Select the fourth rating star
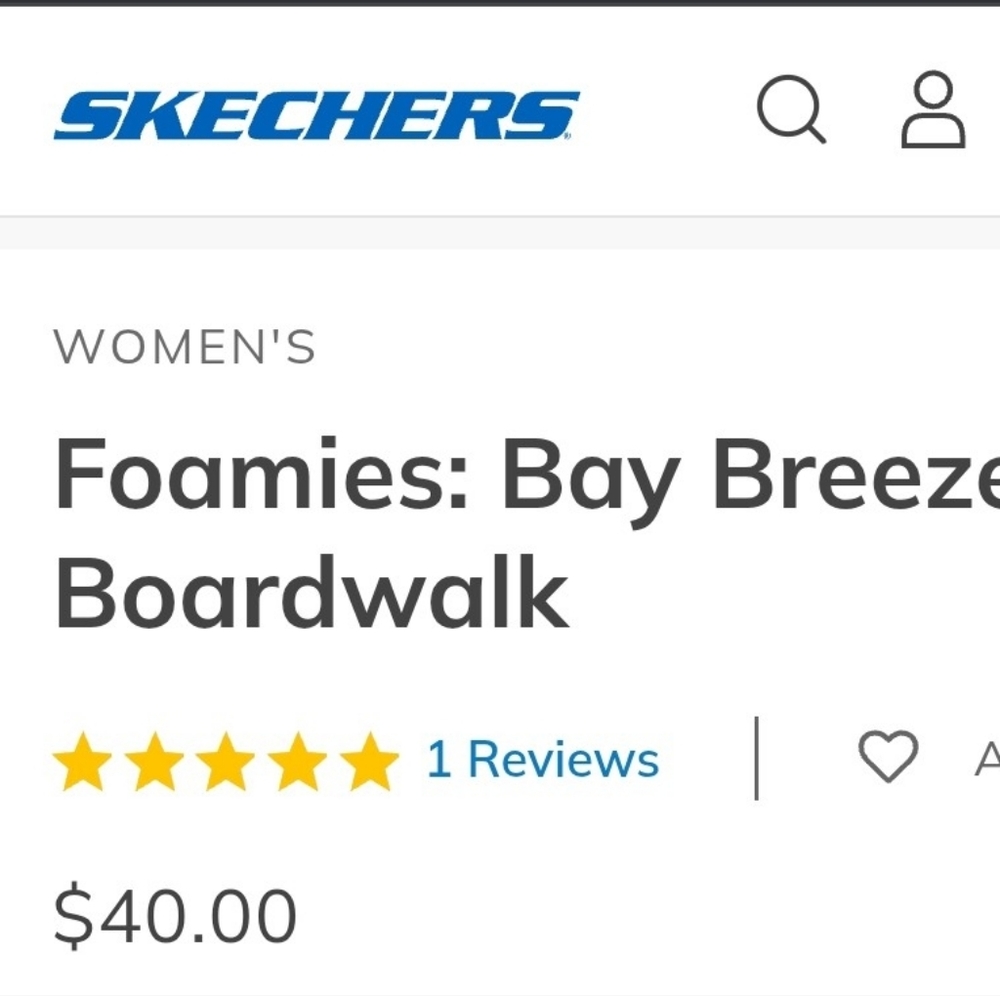The image size is (1000, 996). pyautogui.click(x=298, y=761)
